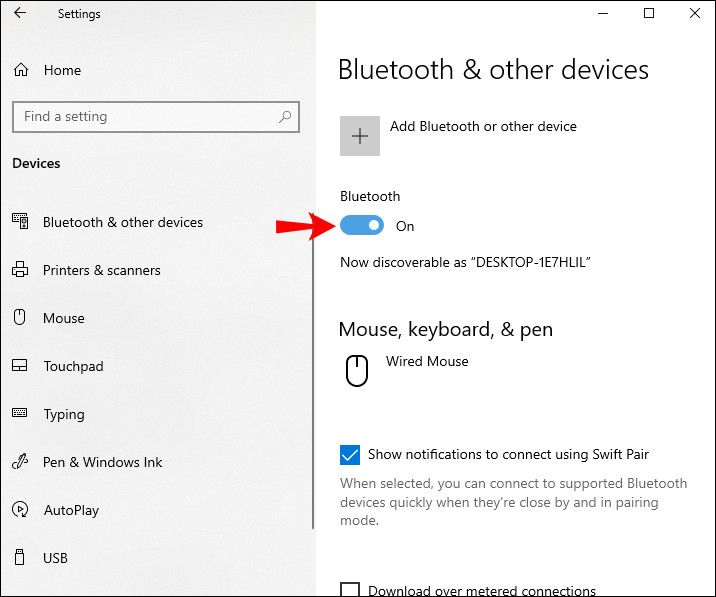The height and width of the screenshot is (597, 716).
Task: Click the search magnifier icon
Action: (x=286, y=117)
